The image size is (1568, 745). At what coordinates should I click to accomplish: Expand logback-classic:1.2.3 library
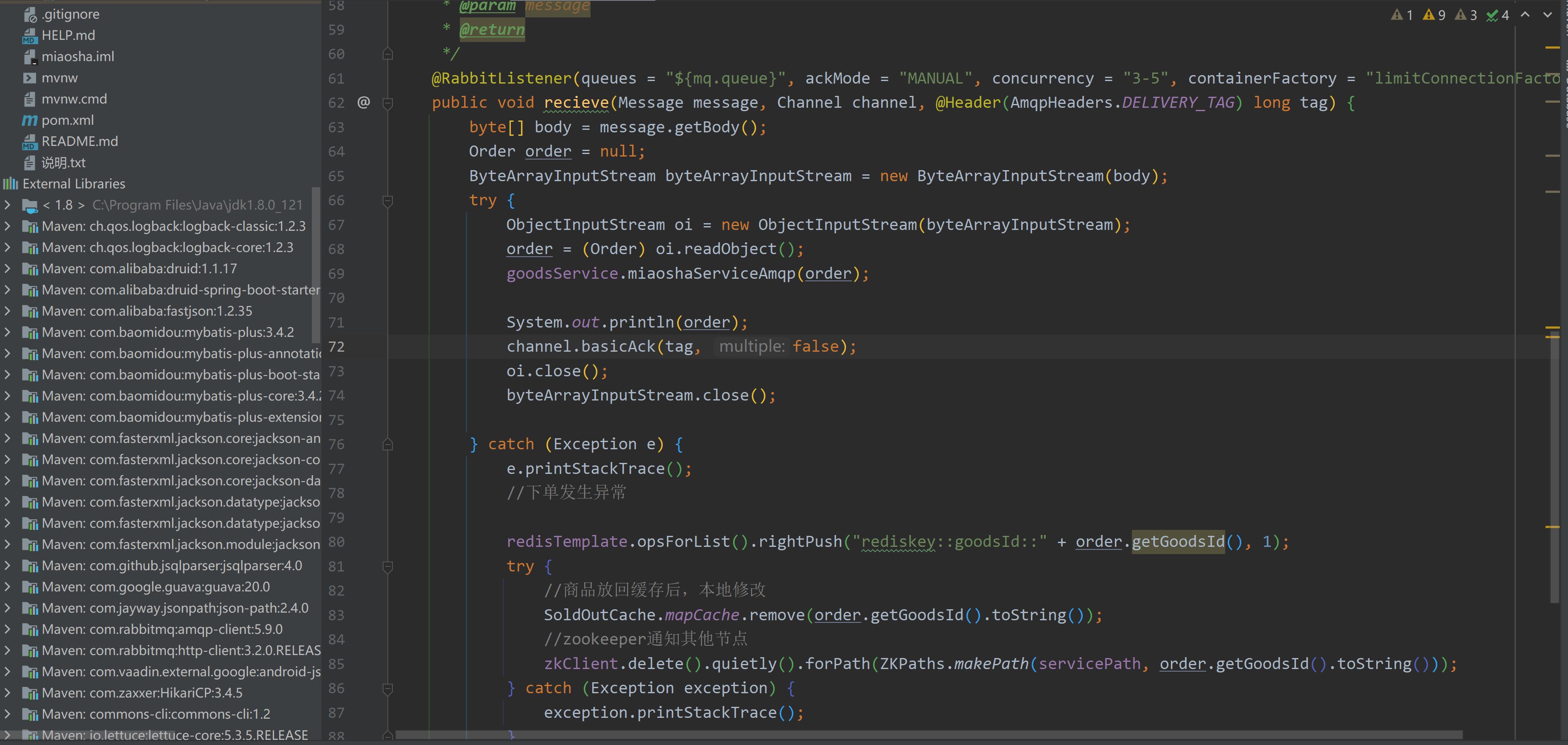7,227
